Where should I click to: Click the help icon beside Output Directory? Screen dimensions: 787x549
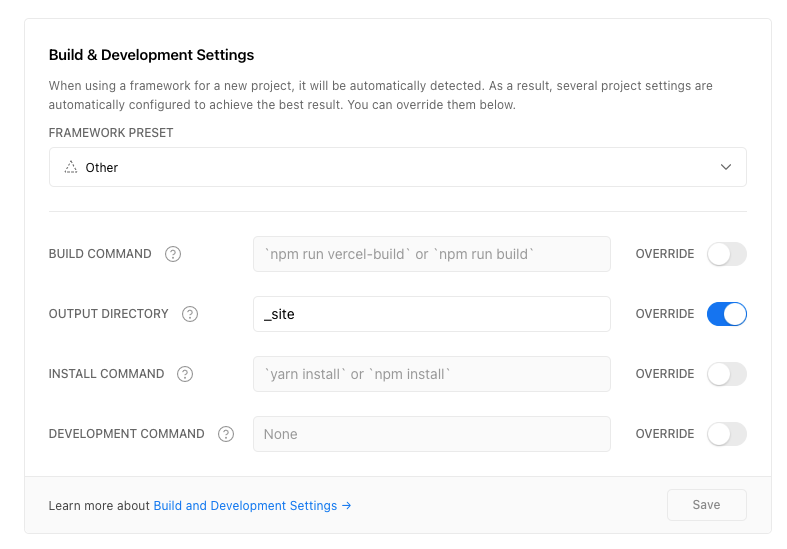[190, 314]
